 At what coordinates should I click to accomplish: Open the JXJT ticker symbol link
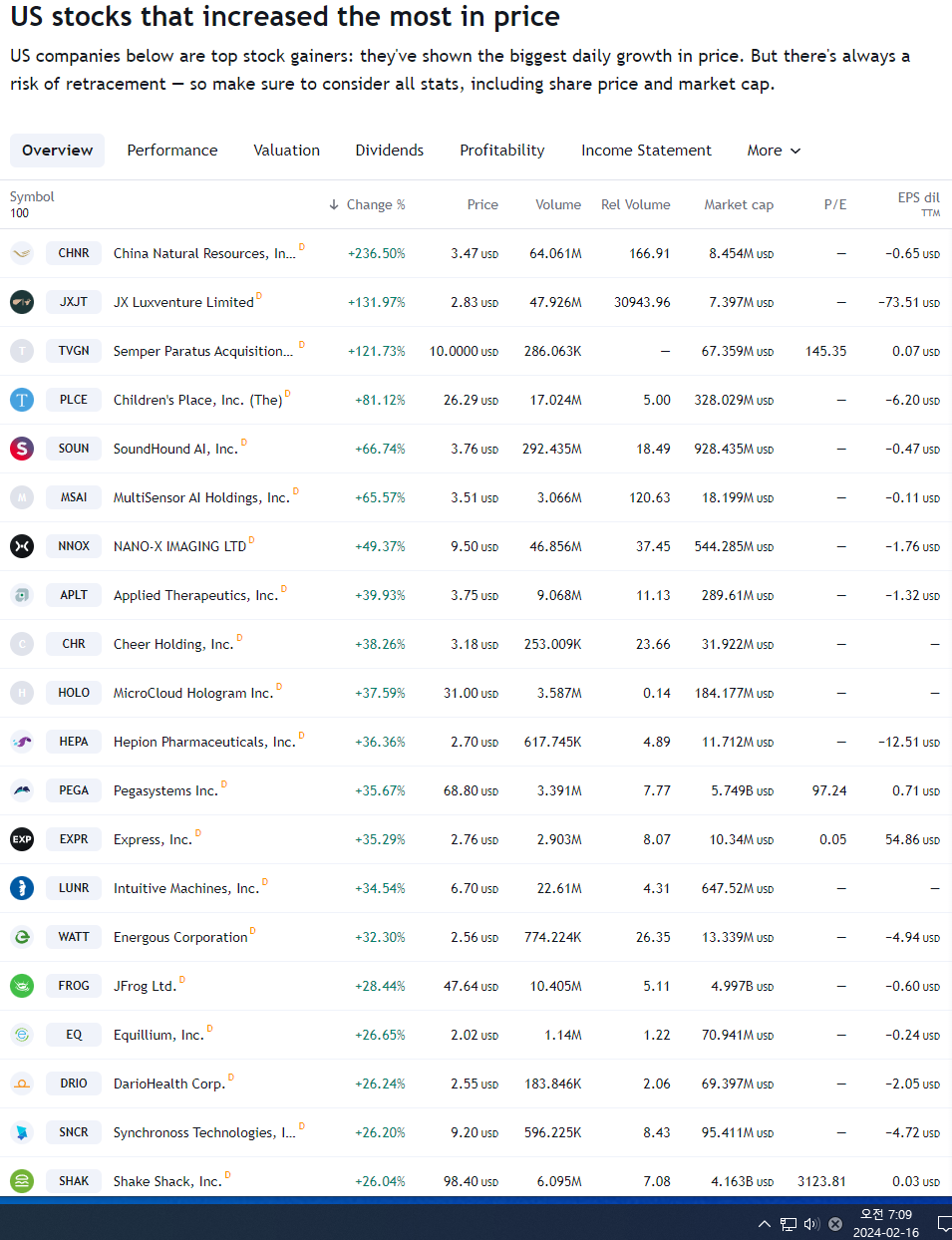pyautogui.click(x=74, y=302)
